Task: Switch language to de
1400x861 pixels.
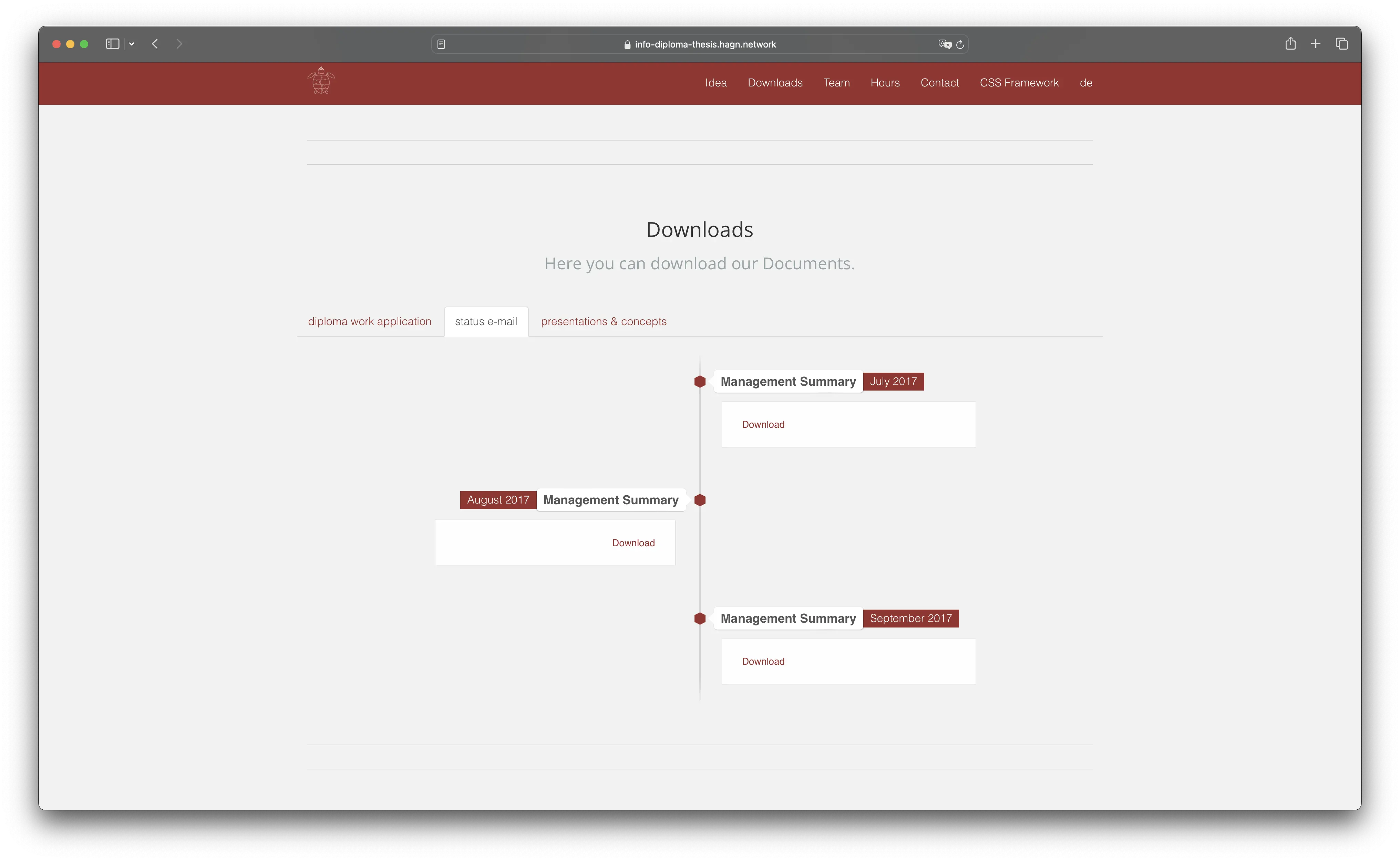Action: click(1085, 83)
